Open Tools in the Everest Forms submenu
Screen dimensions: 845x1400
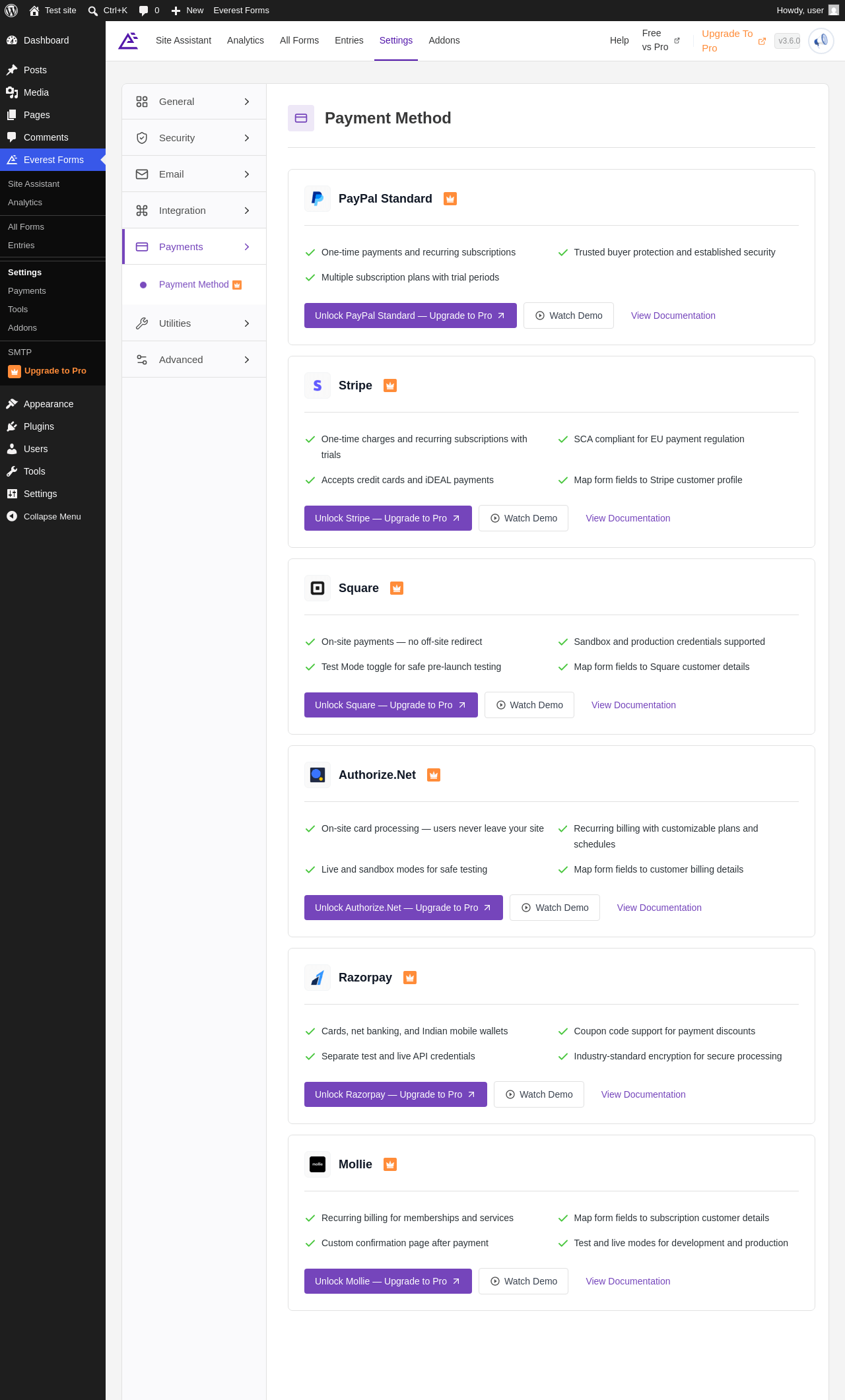[x=18, y=310]
